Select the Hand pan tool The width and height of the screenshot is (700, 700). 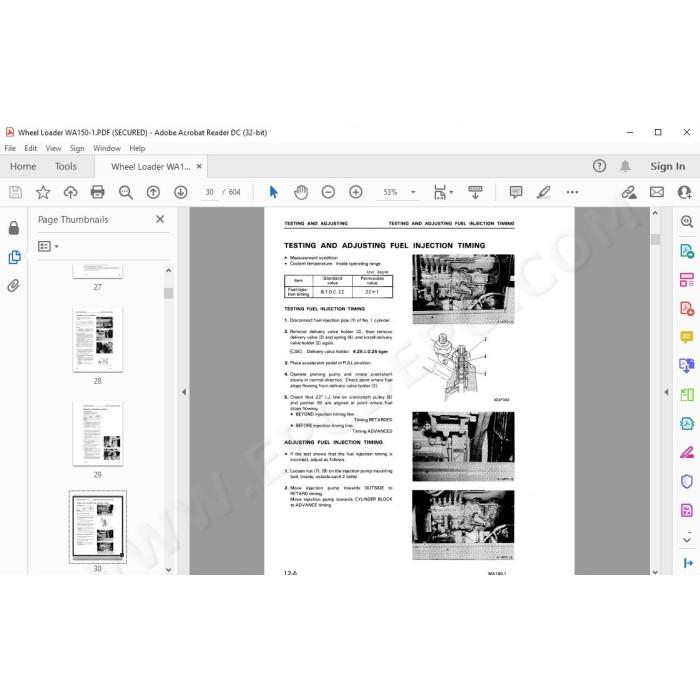click(301, 192)
